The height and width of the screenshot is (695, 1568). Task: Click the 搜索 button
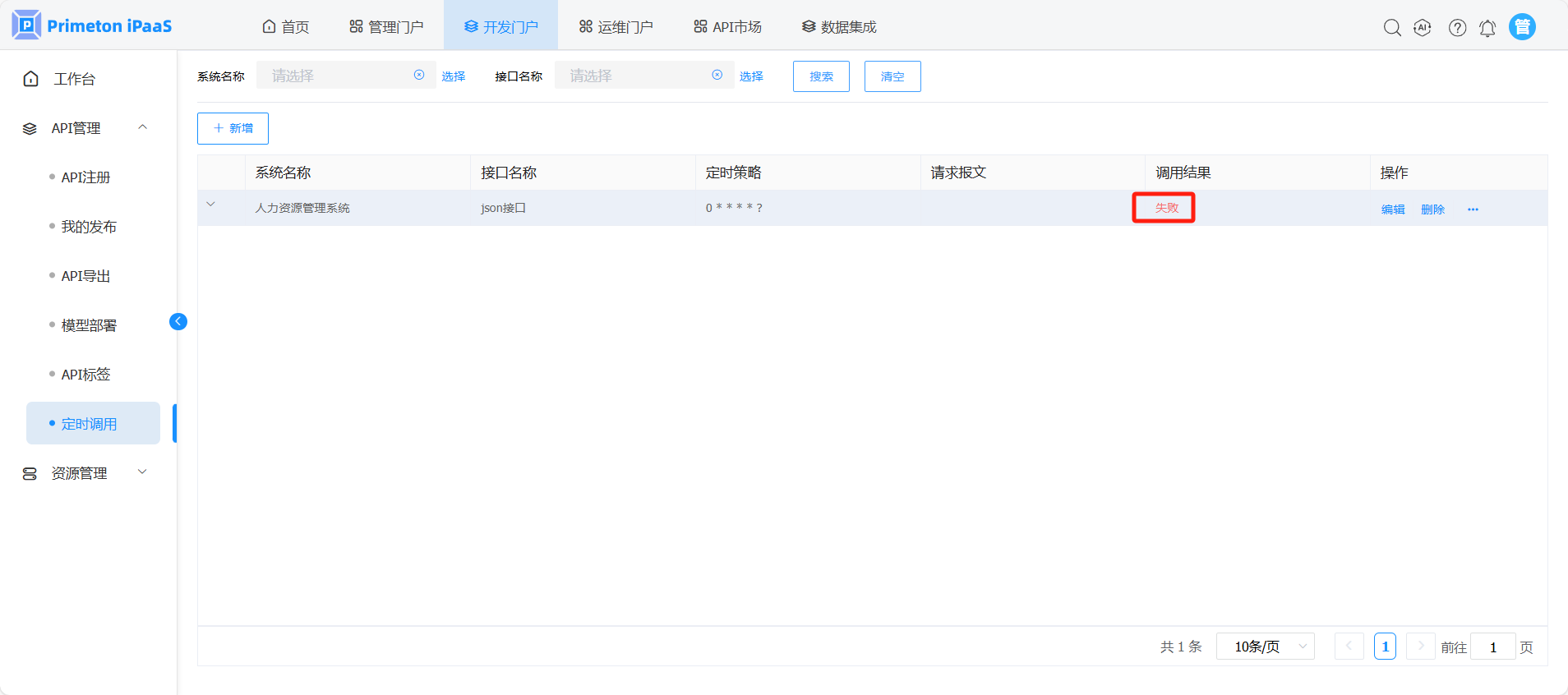(821, 76)
